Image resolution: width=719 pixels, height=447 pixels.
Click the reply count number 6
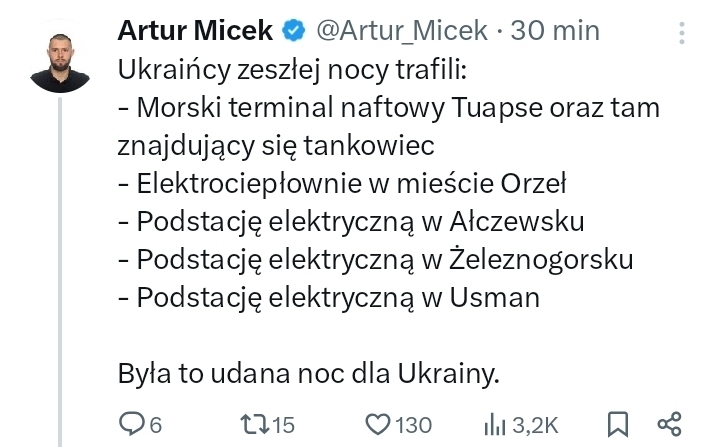pyautogui.click(x=155, y=426)
